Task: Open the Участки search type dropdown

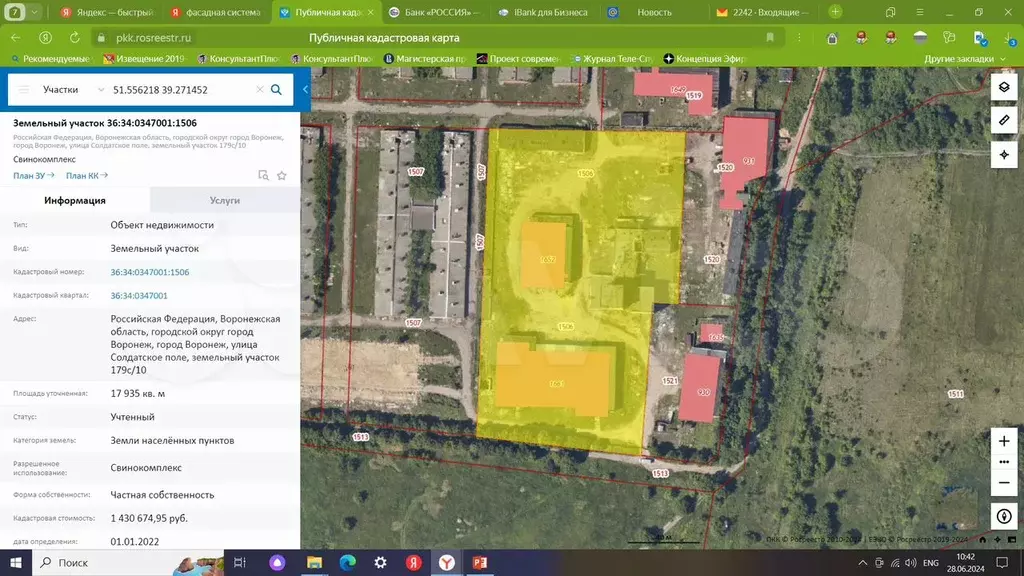Action: [73, 89]
